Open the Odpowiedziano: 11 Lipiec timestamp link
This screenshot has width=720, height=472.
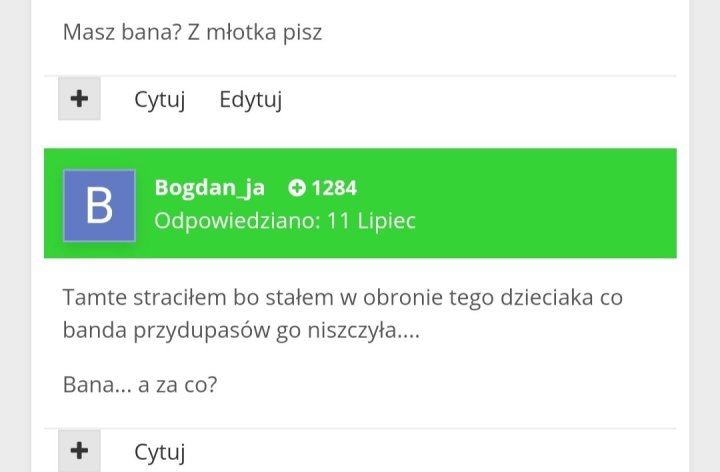click(285, 220)
